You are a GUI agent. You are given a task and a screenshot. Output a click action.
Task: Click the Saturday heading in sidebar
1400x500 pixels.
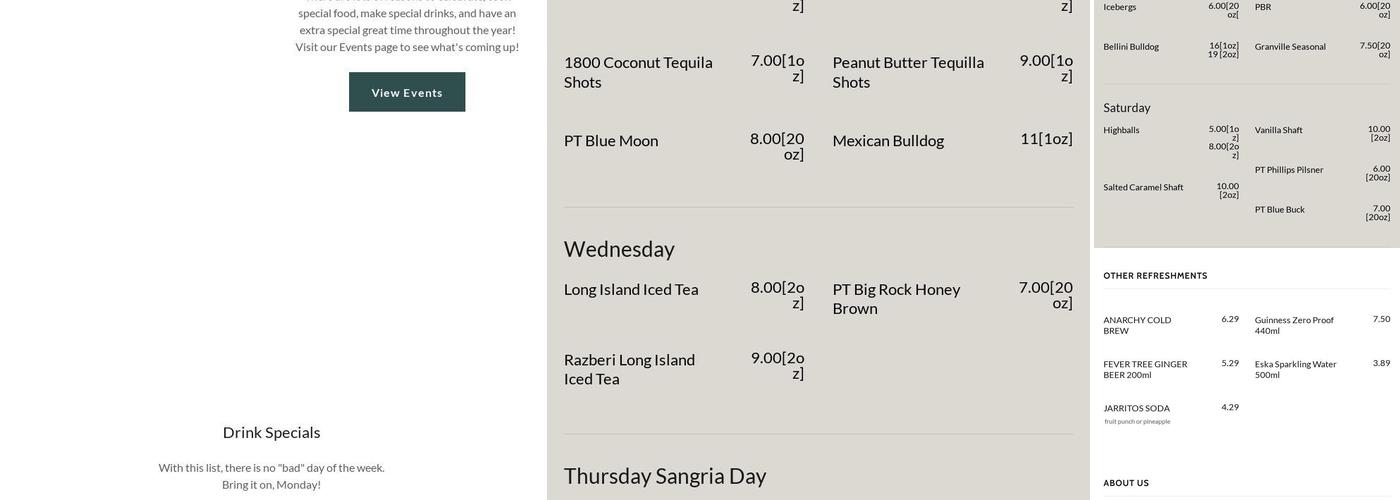pos(1127,108)
